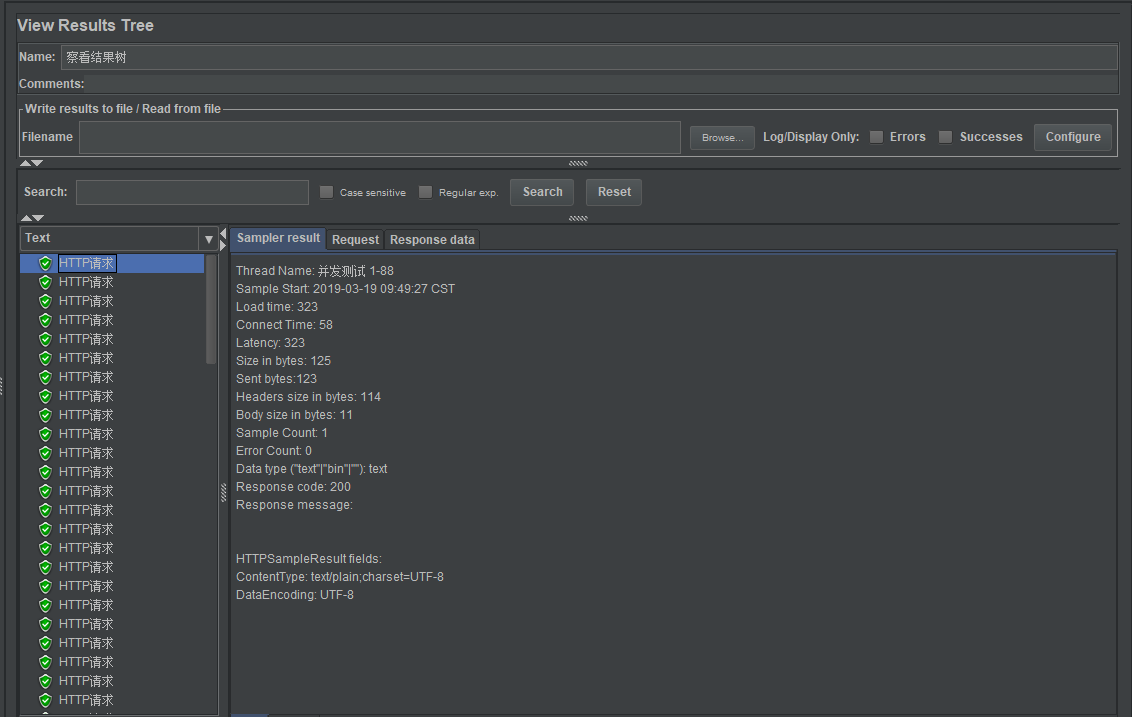The height and width of the screenshot is (717, 1132).
Task: Toggle the Case sensitive checkbox
Action: coord(326,192)
